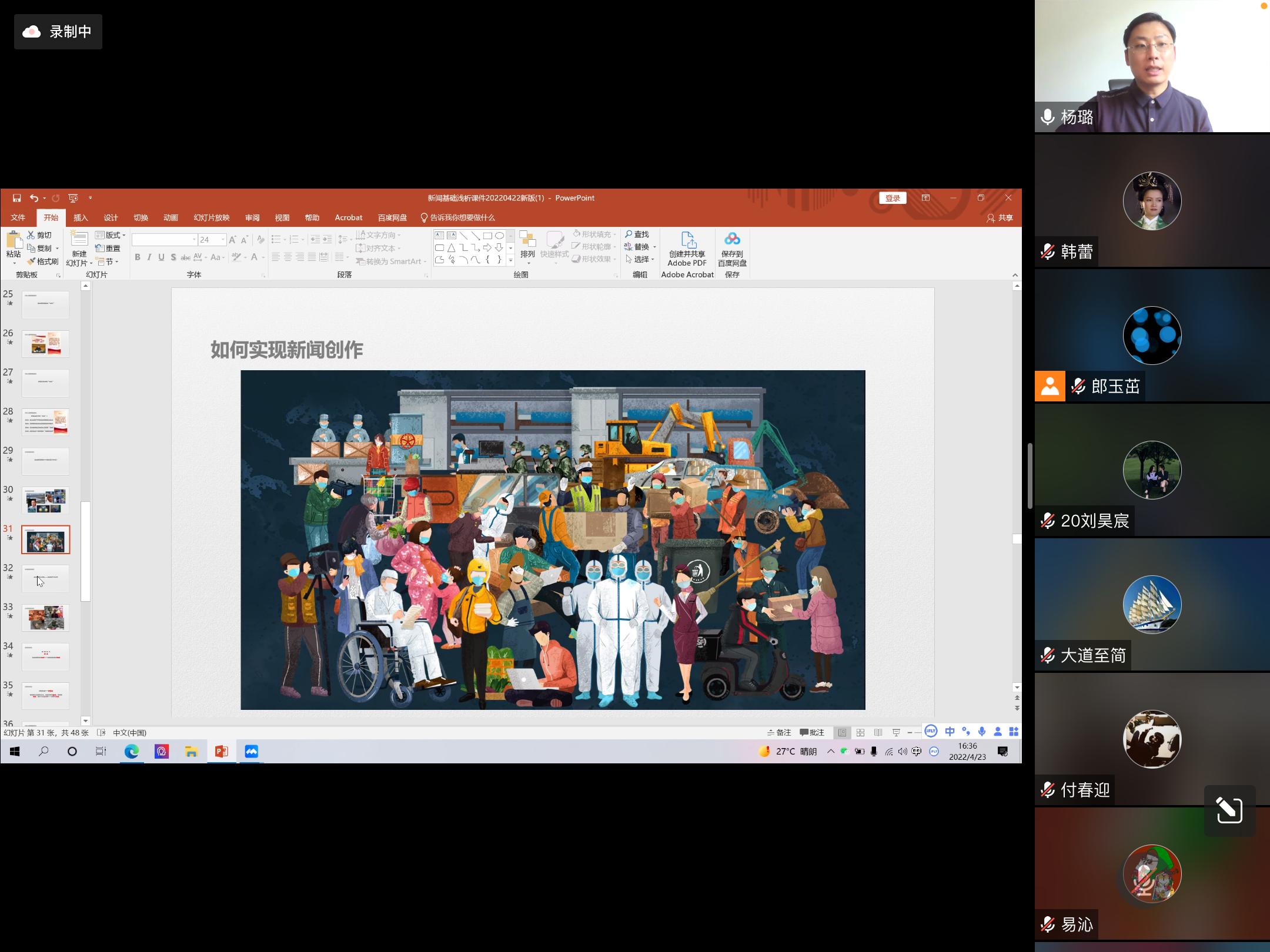
Task: Click the Share (共享) button
Action: point(1000,218)
